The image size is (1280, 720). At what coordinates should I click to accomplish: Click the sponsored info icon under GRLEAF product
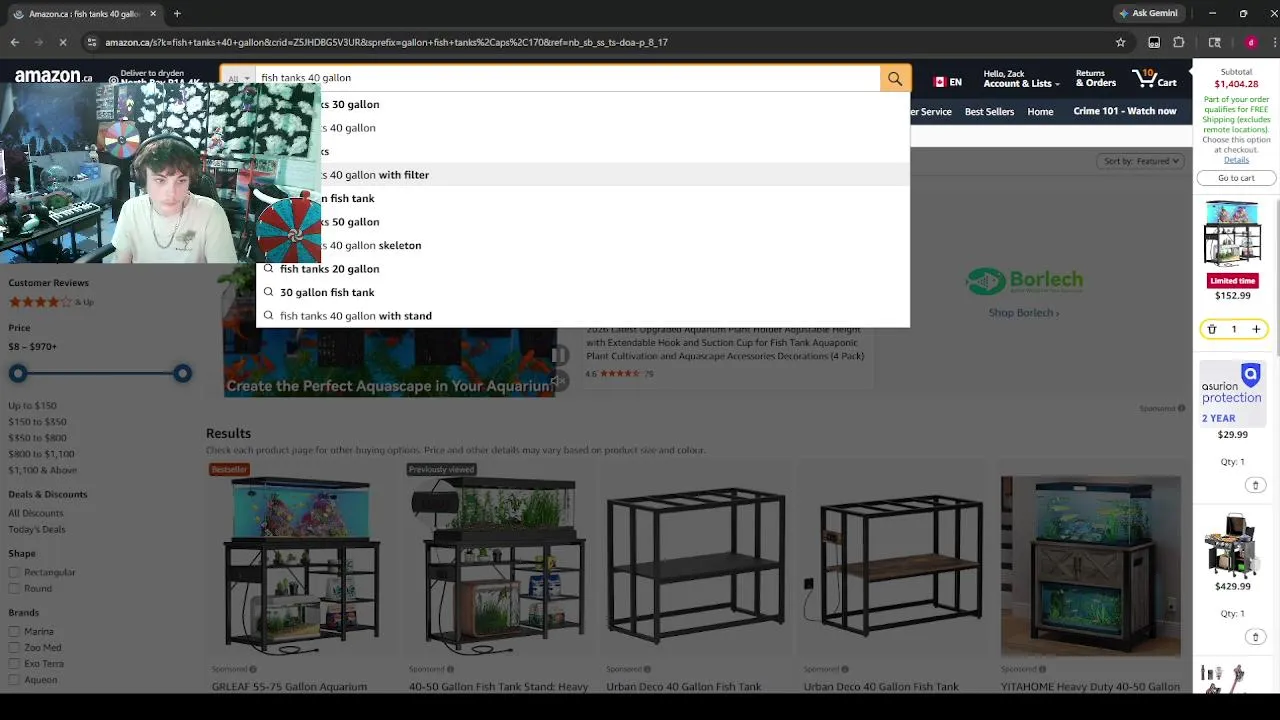tap(253, 669)
